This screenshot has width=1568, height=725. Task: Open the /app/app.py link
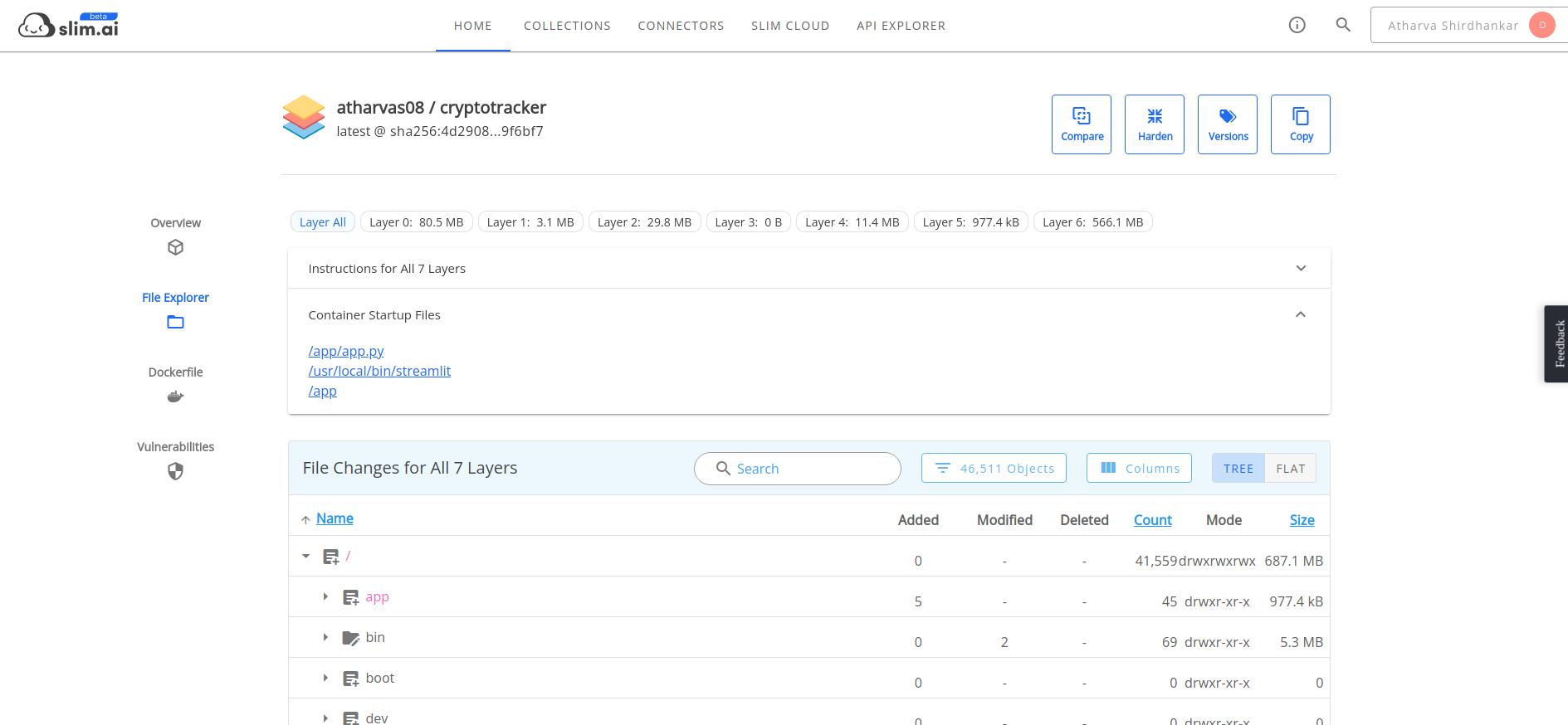click(346, 352)
